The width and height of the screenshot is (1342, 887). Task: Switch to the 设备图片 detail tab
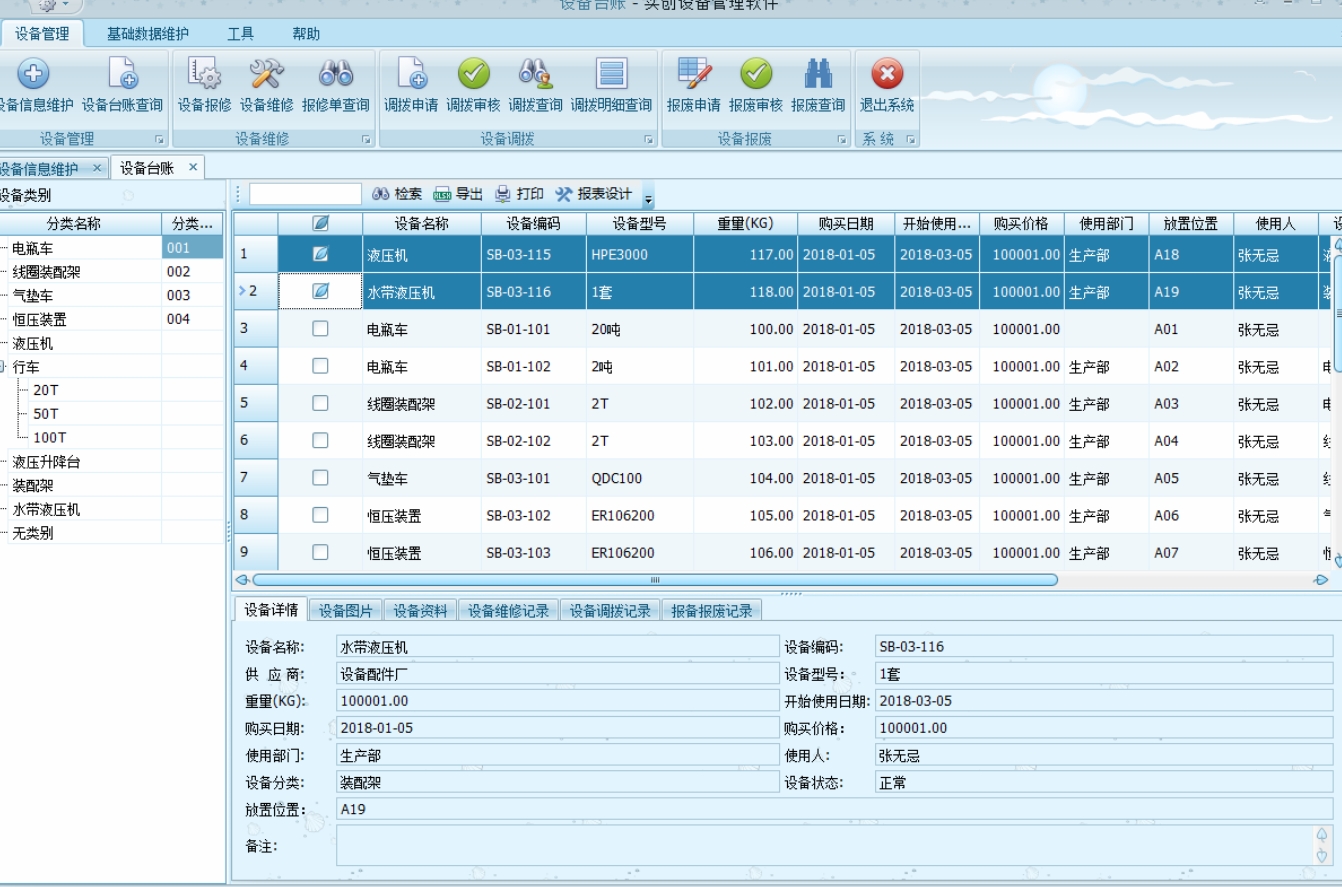[345, 610]
